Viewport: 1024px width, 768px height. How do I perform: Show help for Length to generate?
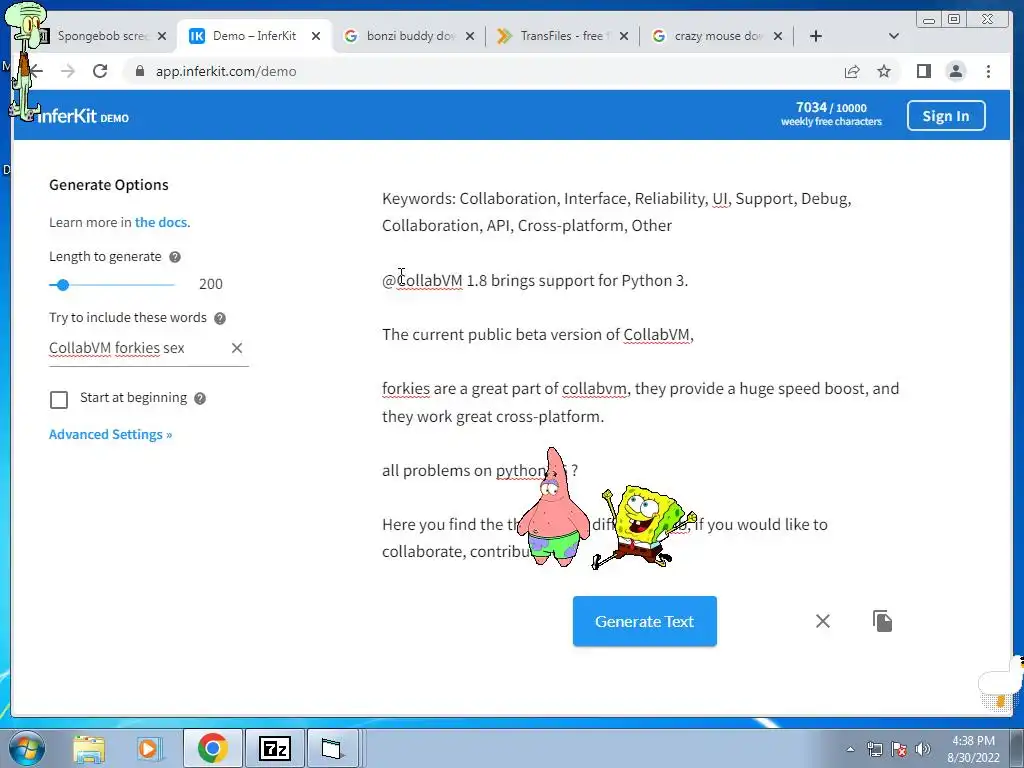pyautogui.click(x=175, y=257)
